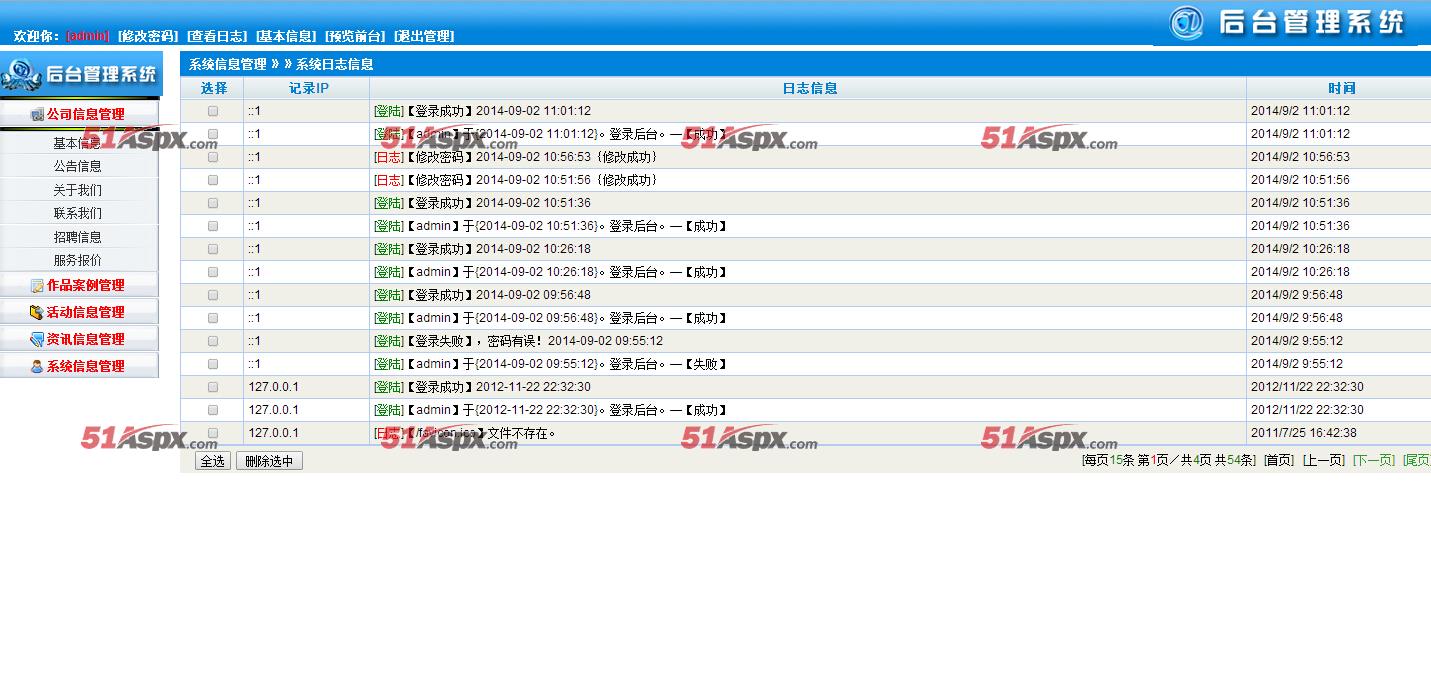The image size is (1431, 682).
Task: Click the 活动信息管理 section icon
Action: (x=37, y=313)
